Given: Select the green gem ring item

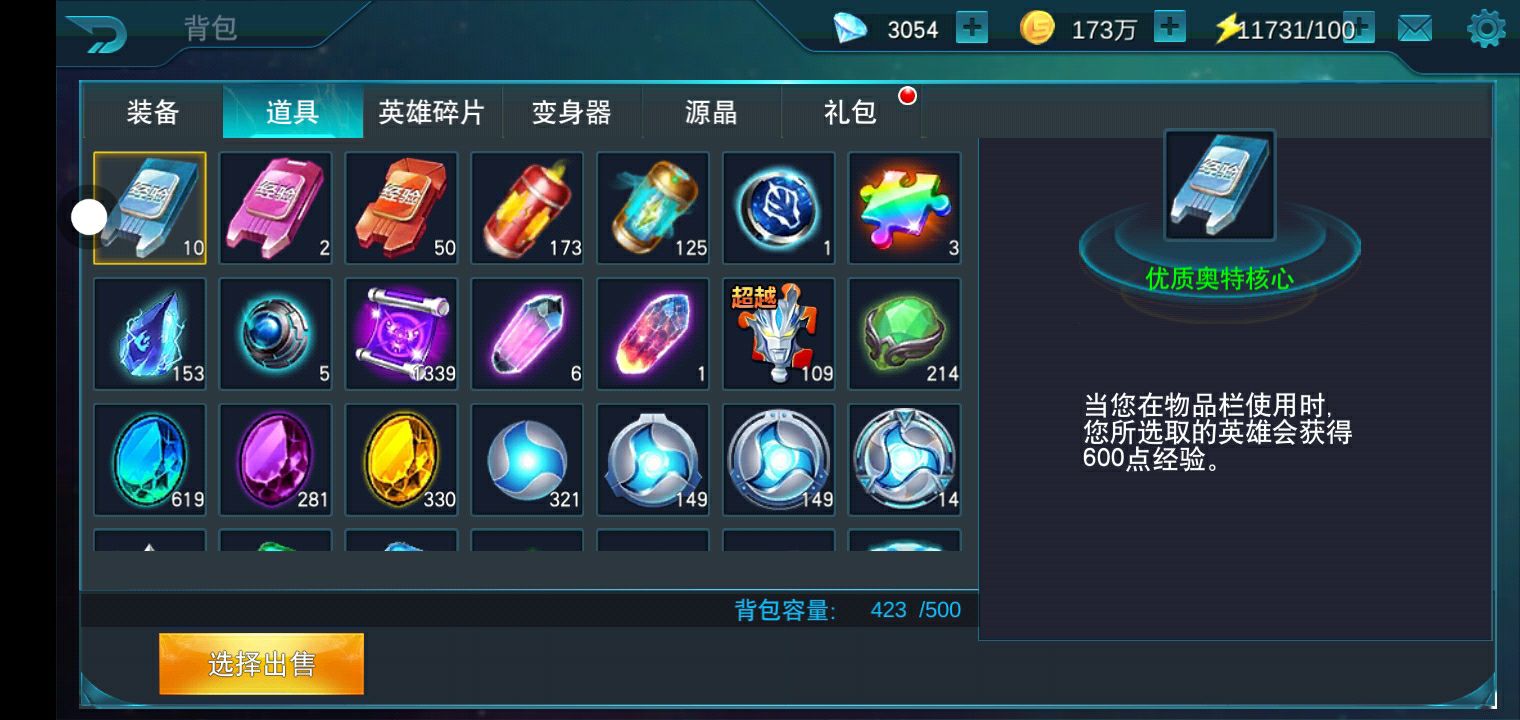Looking at the screenshot, I should [904, 334].
